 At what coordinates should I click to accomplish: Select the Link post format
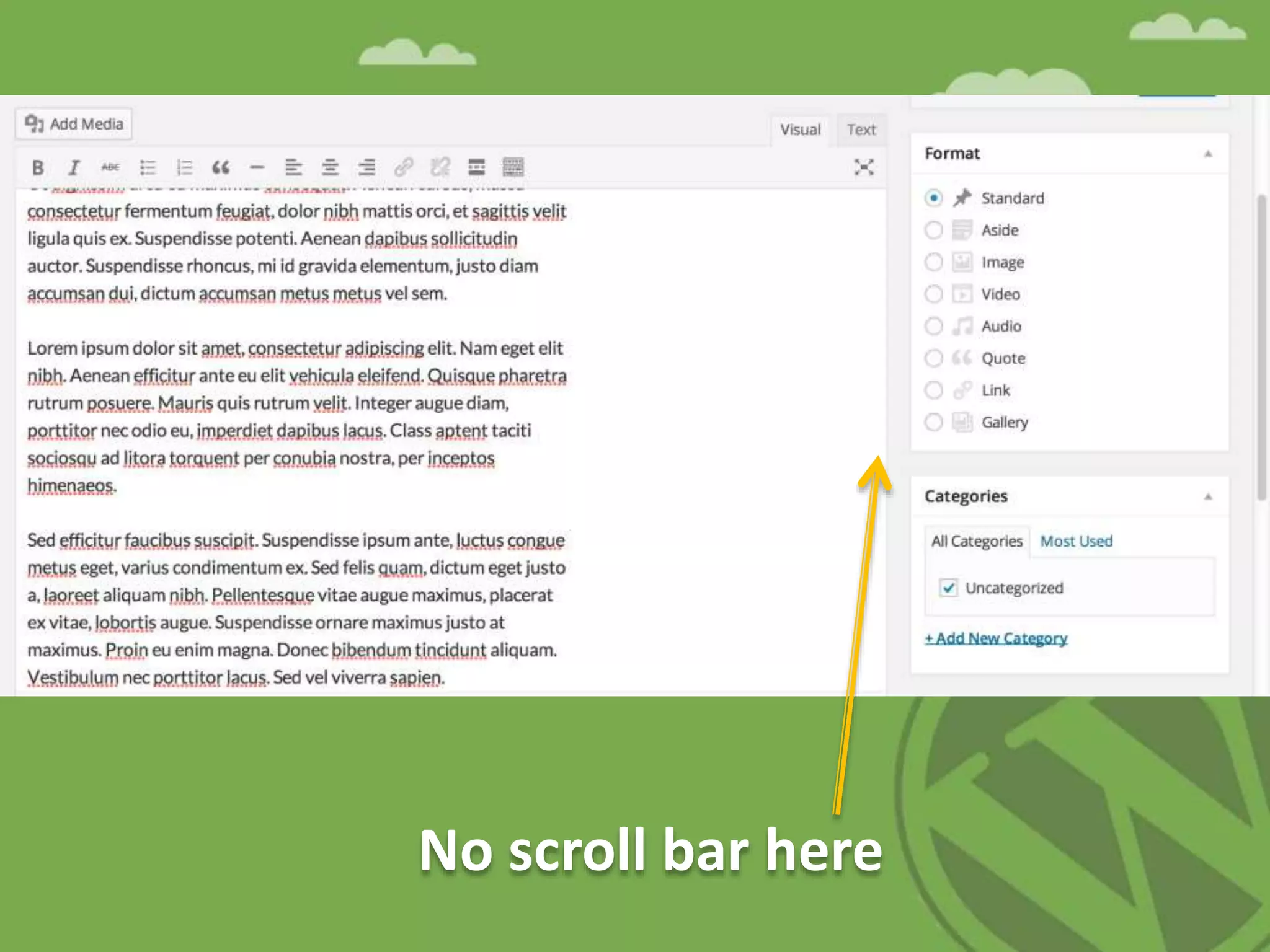coord(933,390)
